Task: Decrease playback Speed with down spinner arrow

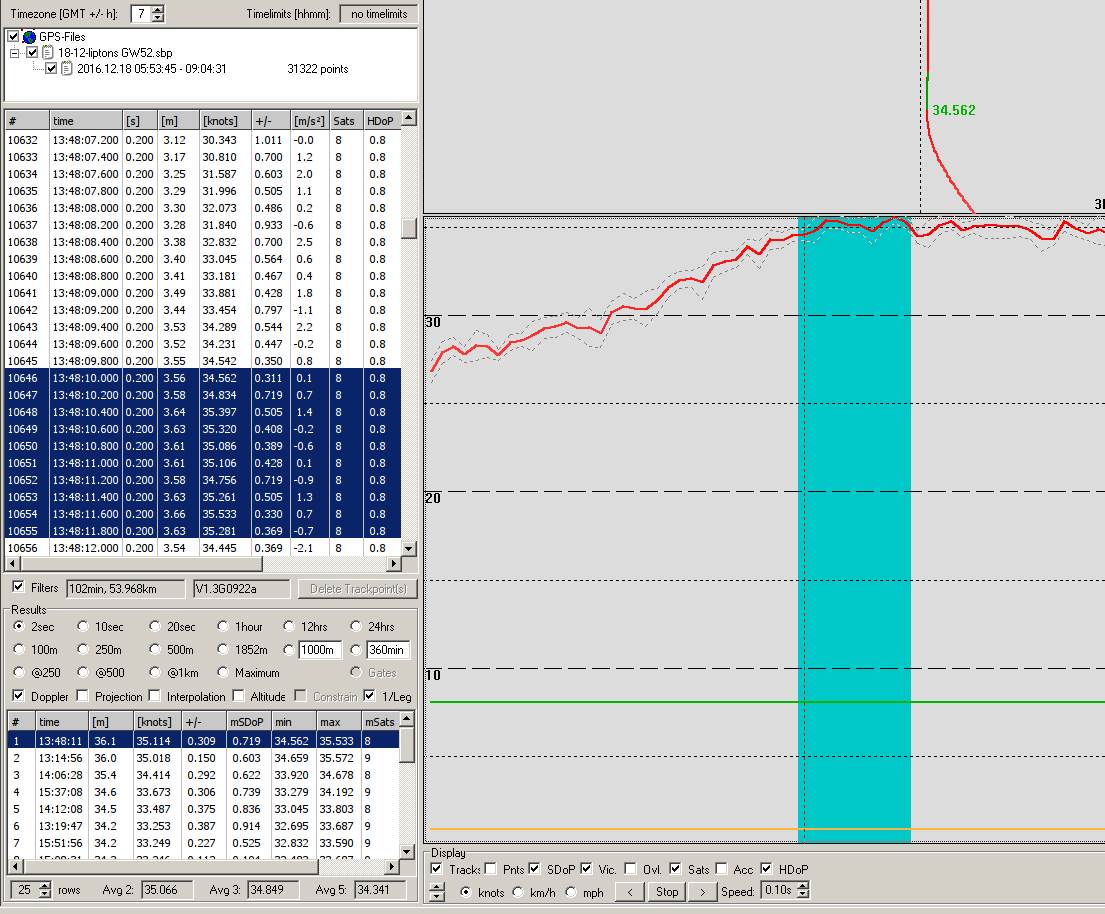Action: click(803, 895)
